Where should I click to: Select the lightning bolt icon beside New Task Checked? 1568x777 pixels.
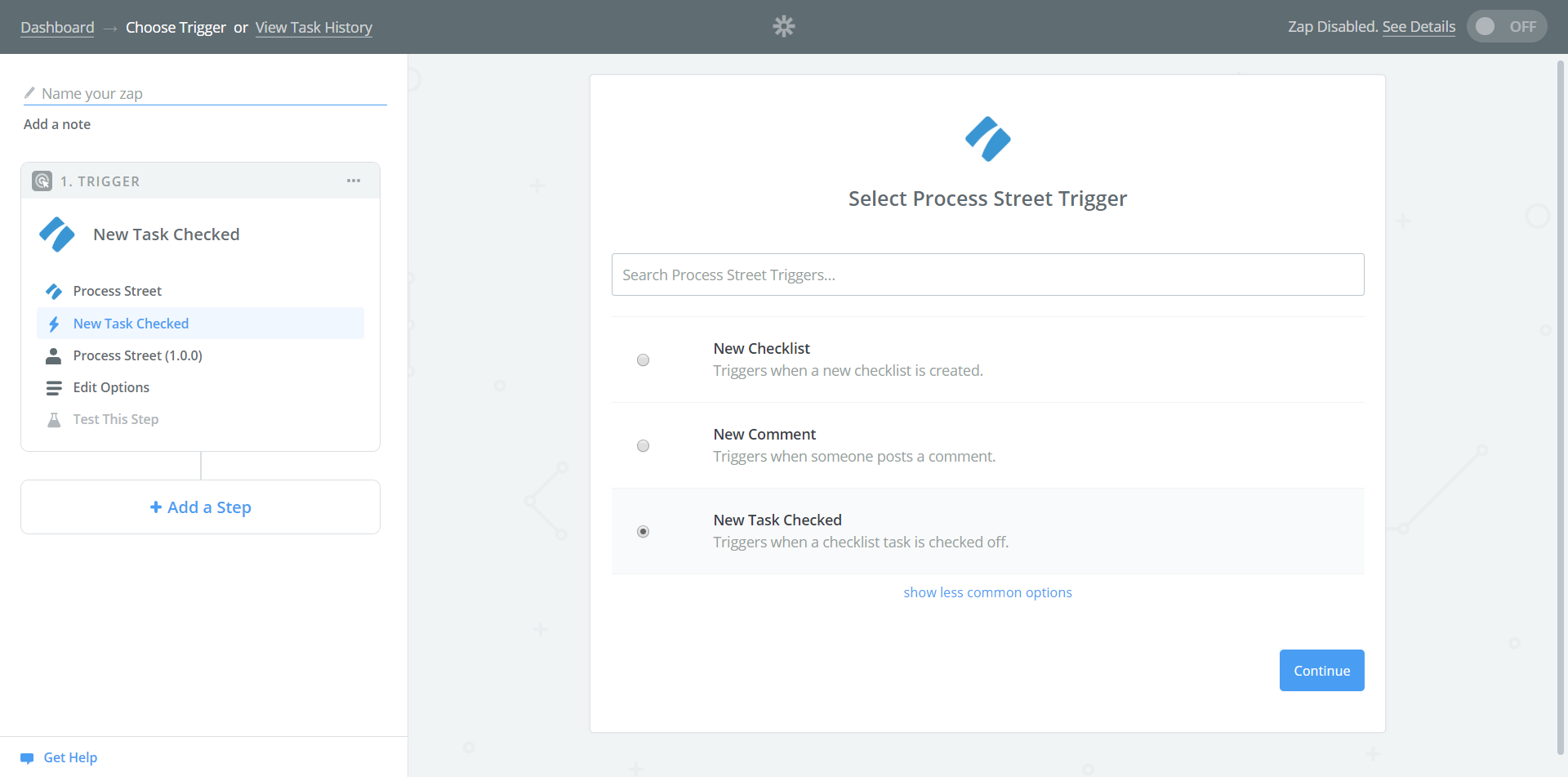point(54,324)
